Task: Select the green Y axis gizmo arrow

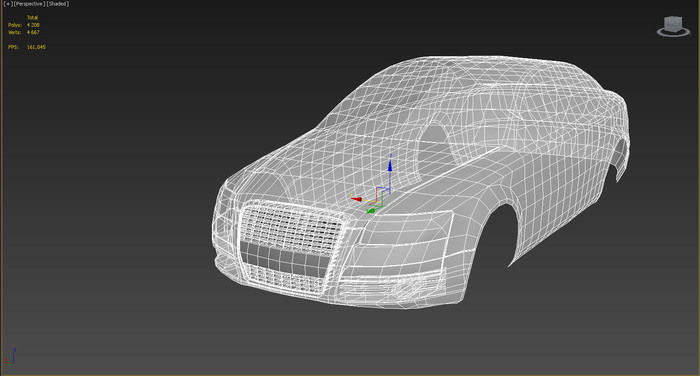Action: pos(371,210)
